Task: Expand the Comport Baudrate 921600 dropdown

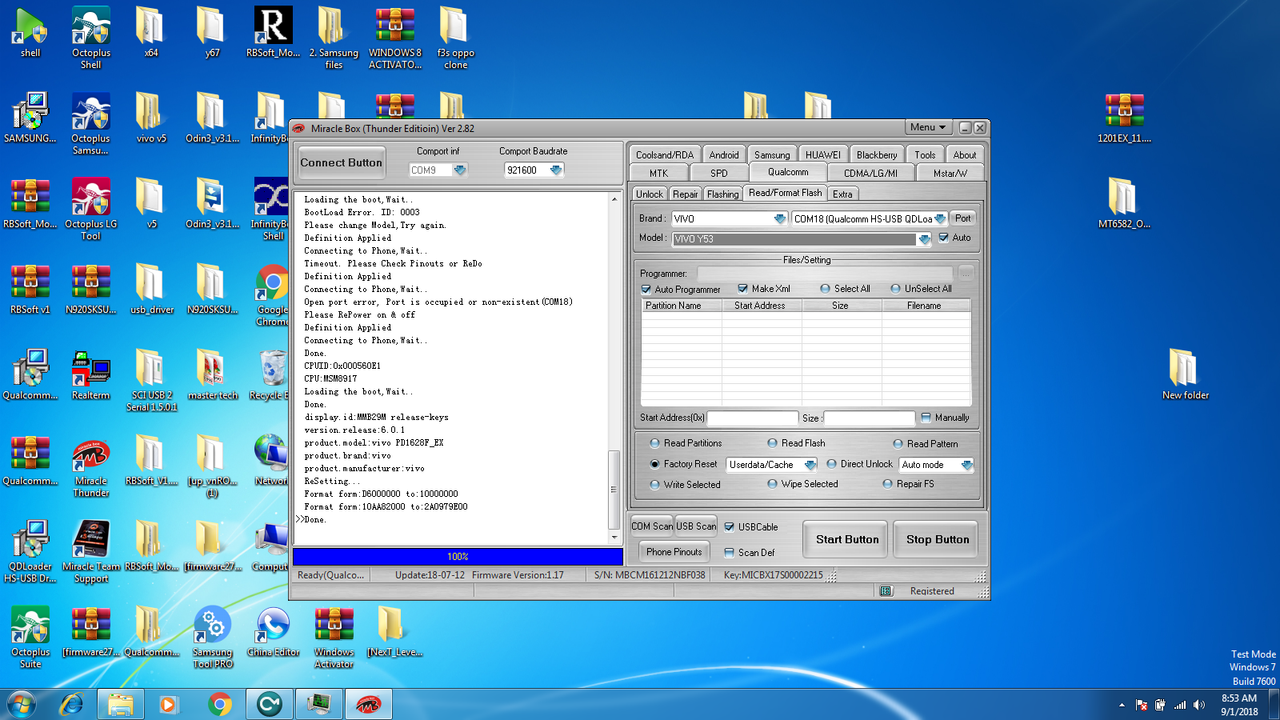Action: point(556,170)
